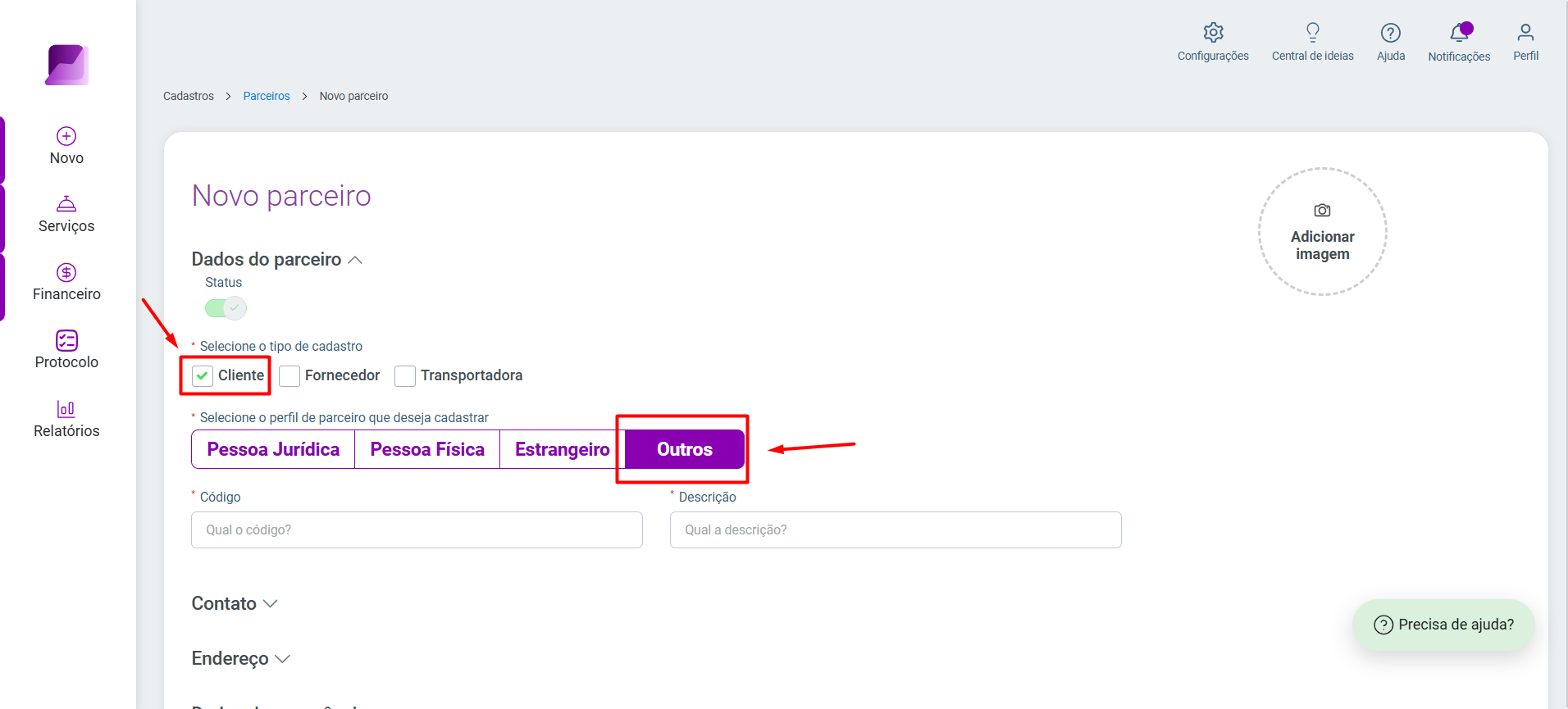
Task: Click question icon in Precisa de ajuda
Action: tap(1383, 625)
